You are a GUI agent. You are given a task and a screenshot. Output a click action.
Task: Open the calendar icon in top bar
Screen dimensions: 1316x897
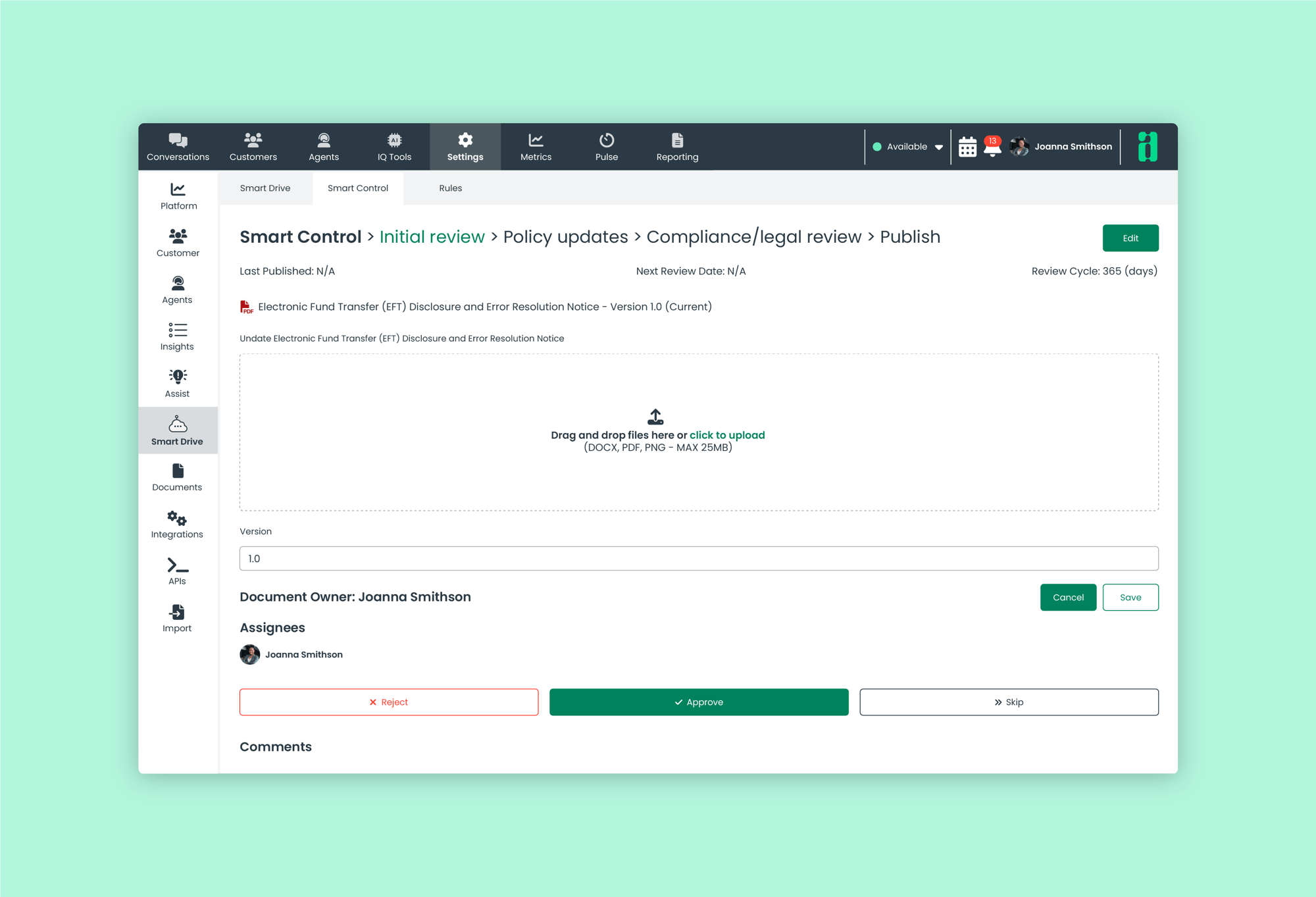[967, 147]
